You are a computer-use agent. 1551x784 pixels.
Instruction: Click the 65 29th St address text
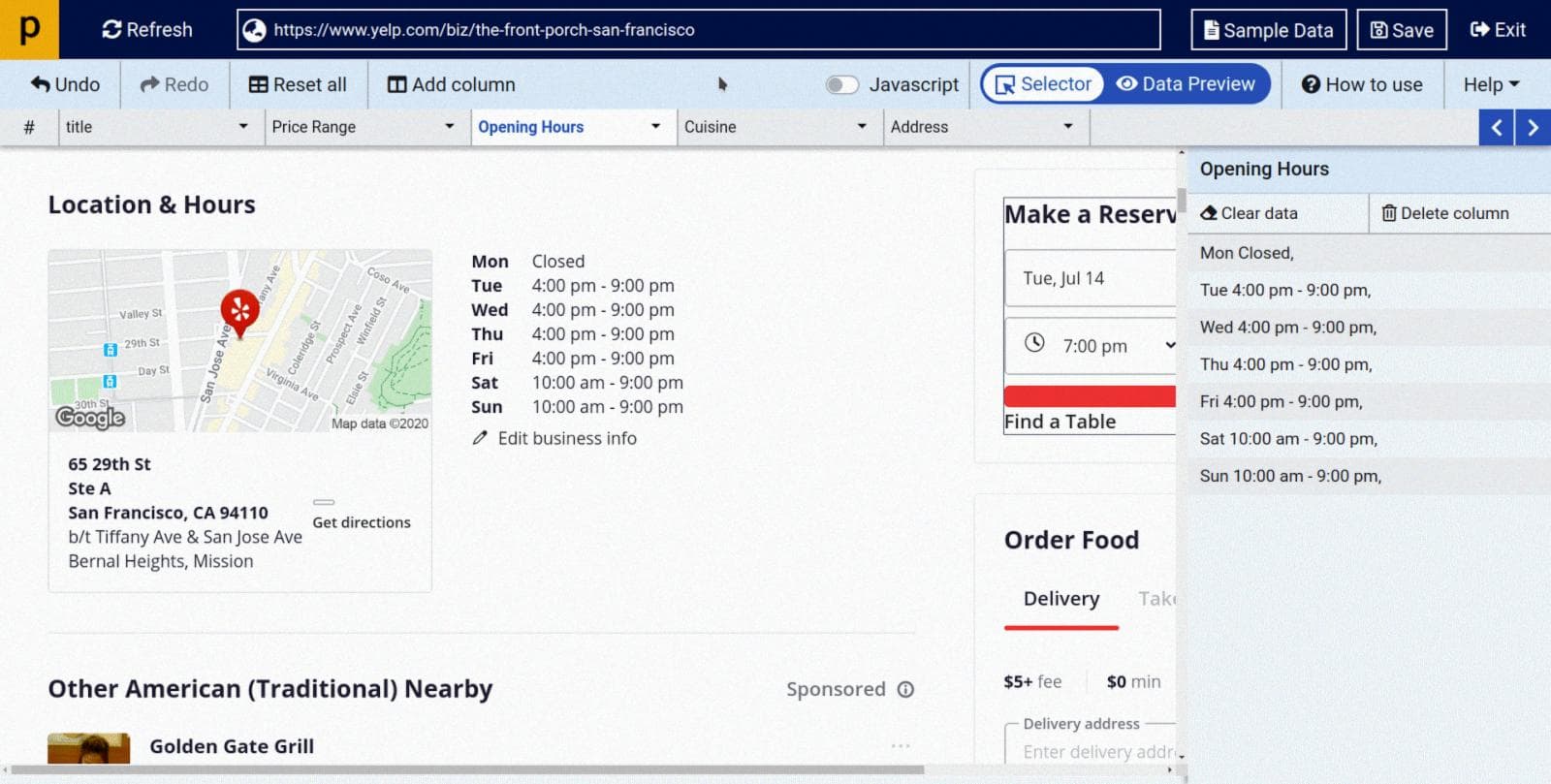[x=110, y=464]
